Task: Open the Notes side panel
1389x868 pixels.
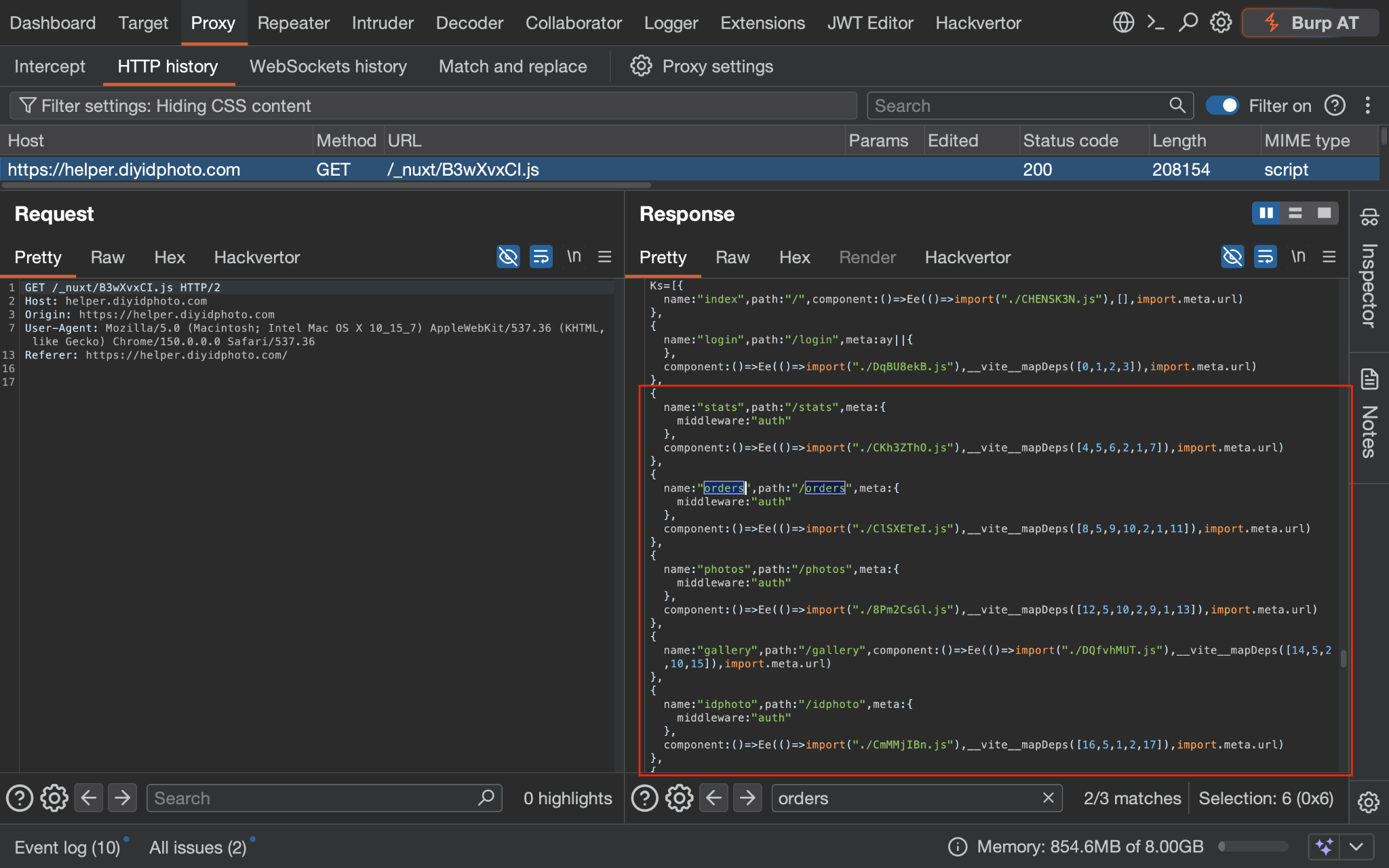Action: tap(1369, 414)
